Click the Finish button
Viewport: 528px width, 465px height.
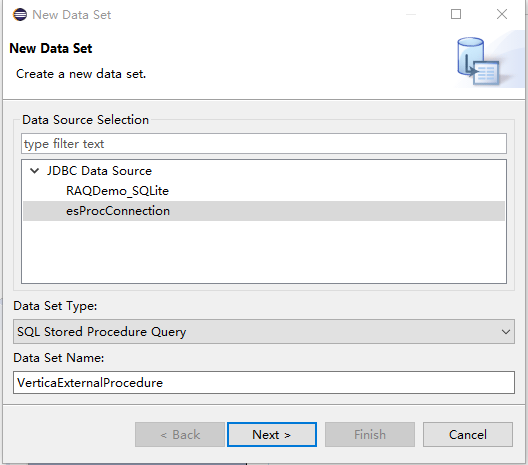370,435
